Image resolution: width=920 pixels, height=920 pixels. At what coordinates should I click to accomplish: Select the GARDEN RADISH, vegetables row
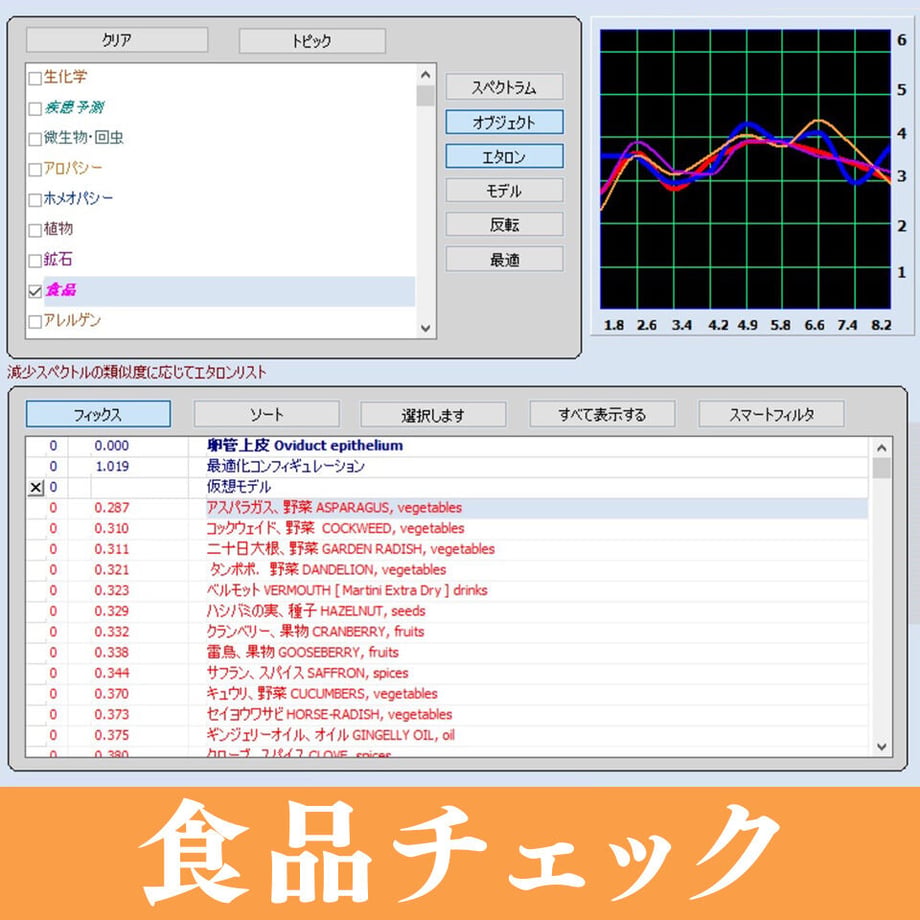pos(447,549)
